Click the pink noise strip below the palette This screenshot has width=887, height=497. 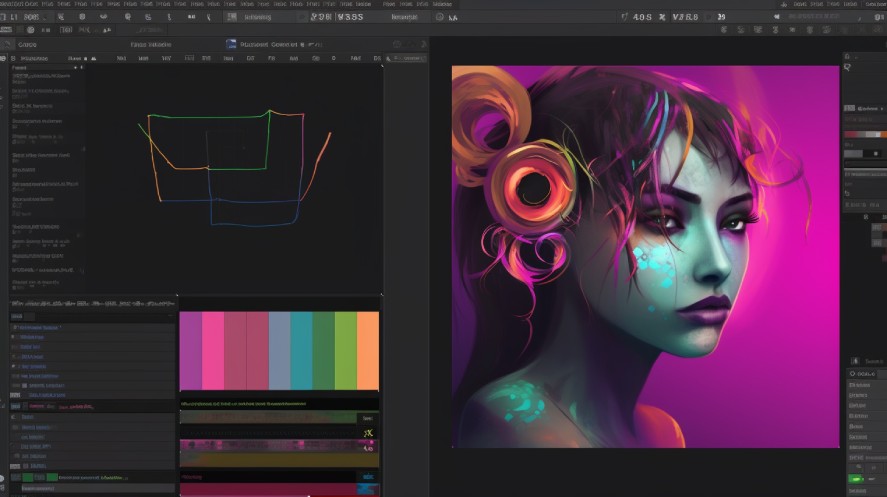pos(279,446)
